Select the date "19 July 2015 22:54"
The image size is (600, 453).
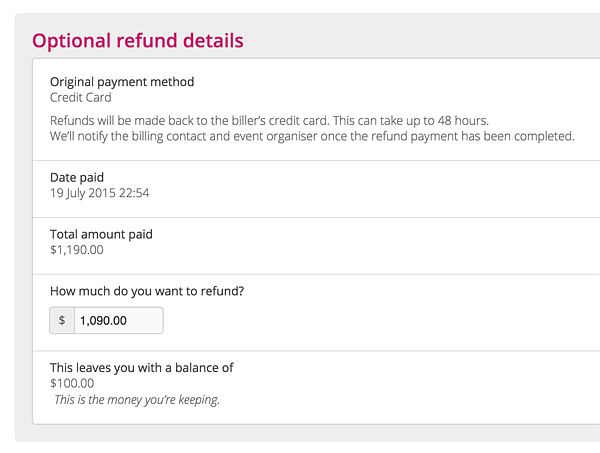coord(100,193)
